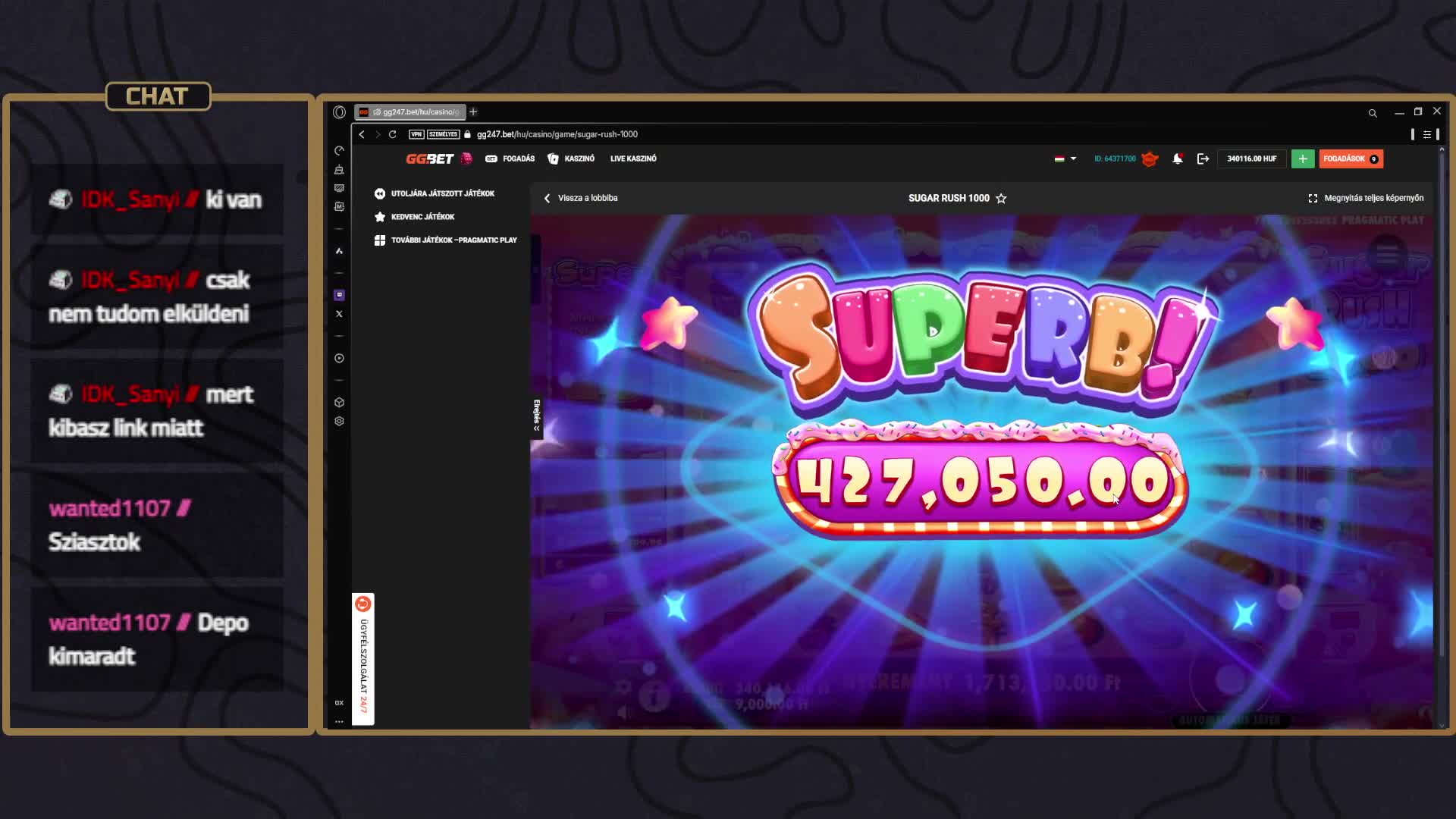The width and height of the screenshot is (1456, 819).
Task: Open X (Twitter) panel in sidebar
Action: click(x=339, y=314)
